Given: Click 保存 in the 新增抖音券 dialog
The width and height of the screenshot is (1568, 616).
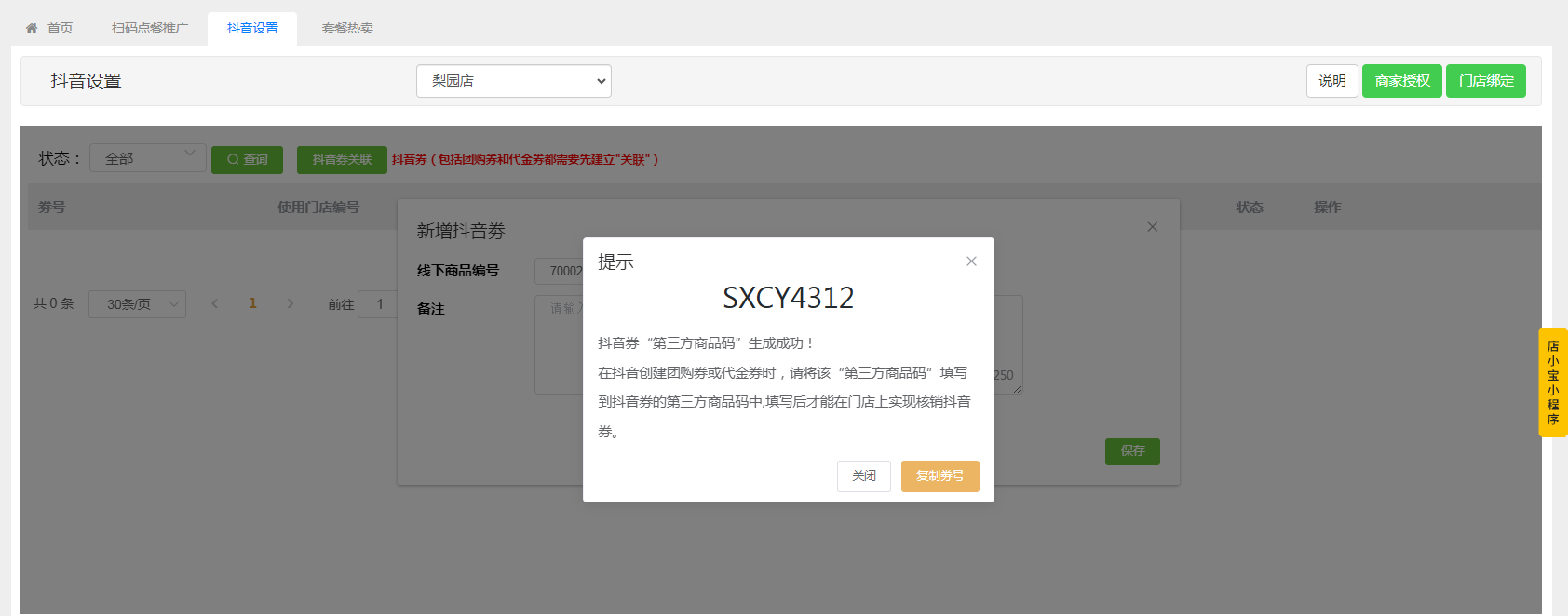Looking at the screenshot, I should click(1132, 451).
